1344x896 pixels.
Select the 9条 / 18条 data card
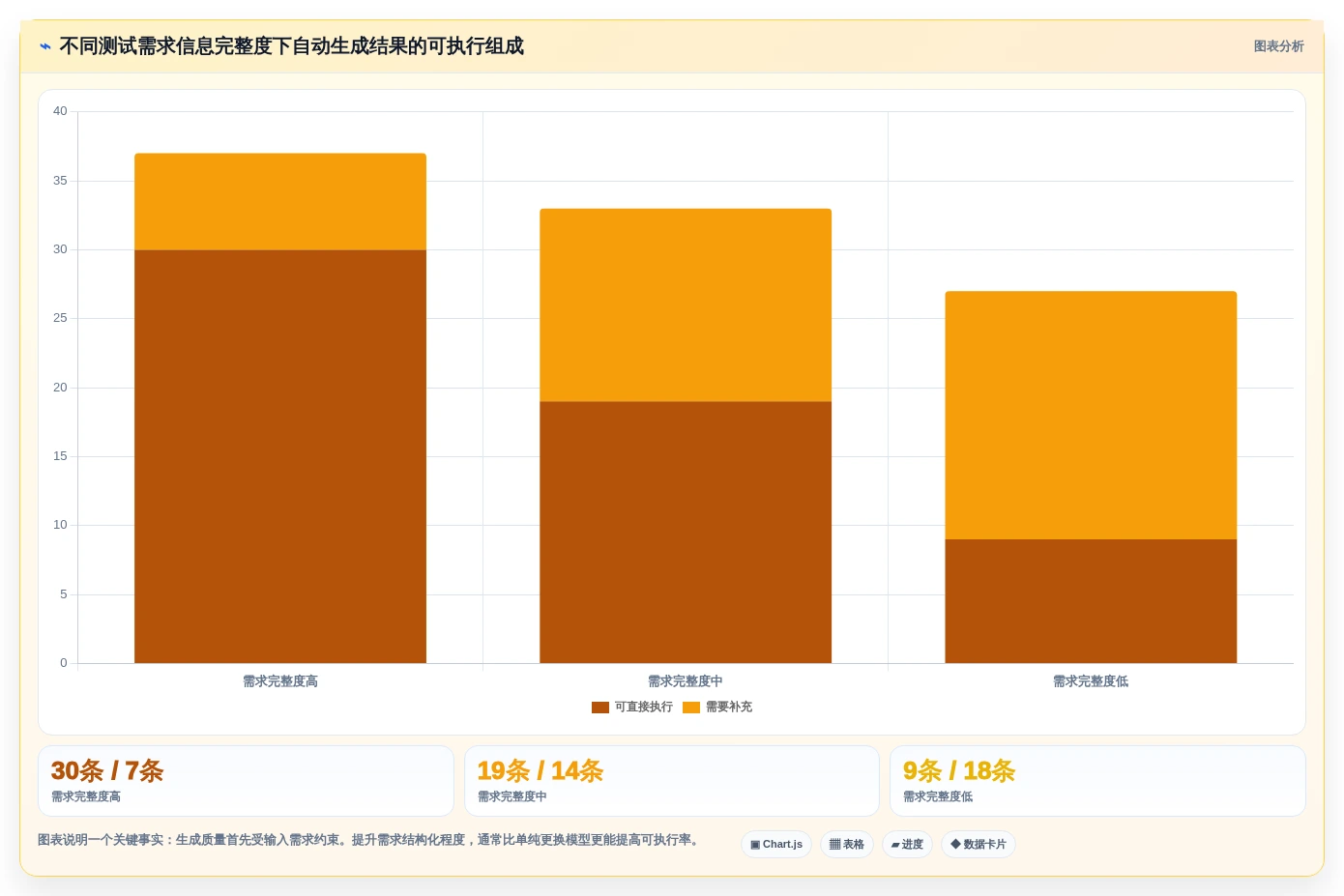(1097, 781)
